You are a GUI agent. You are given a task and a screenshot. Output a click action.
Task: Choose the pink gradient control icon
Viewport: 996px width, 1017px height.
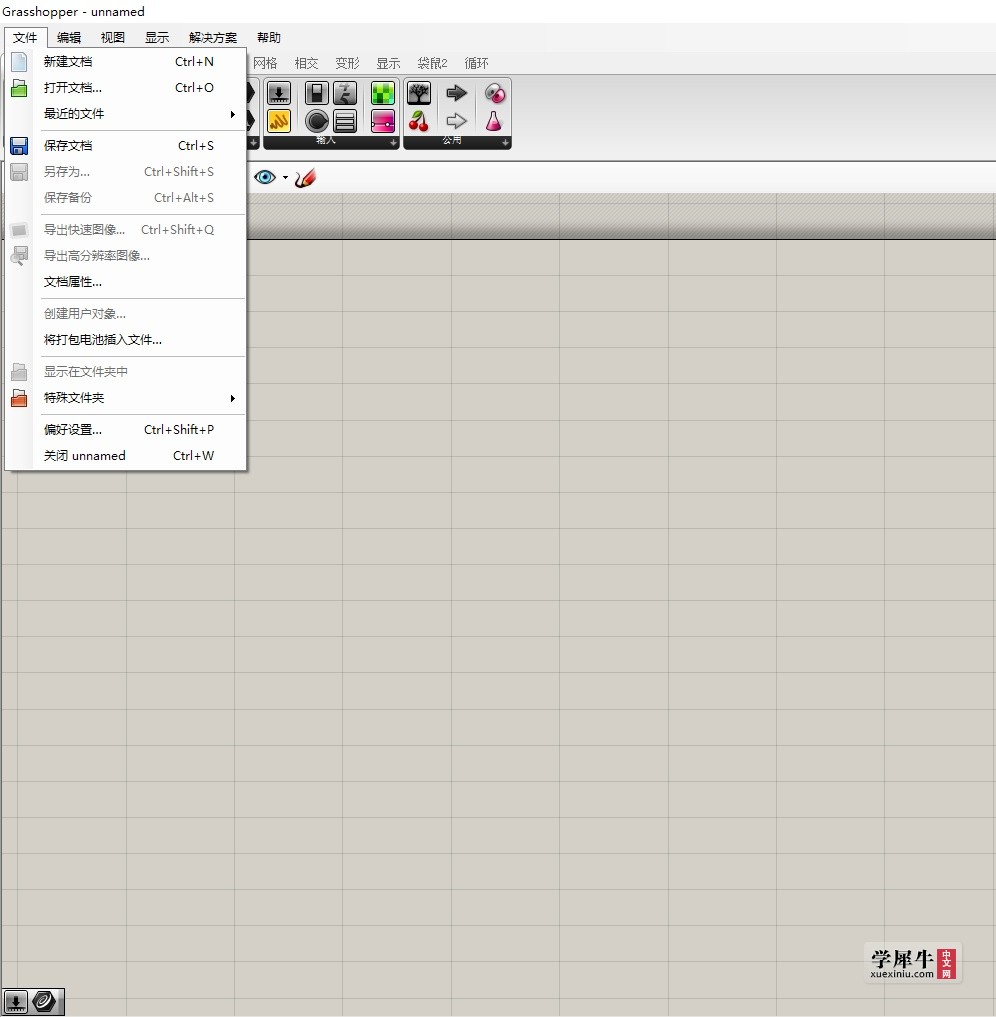click(383, 121)
